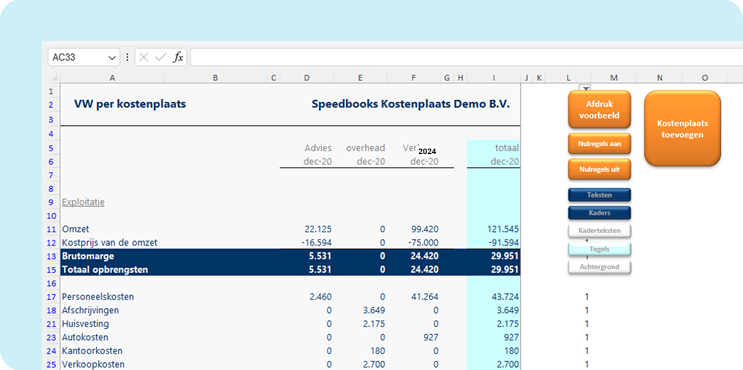Select column O header
The width and height of the screenshot is (743, 370).
pyautogui.click(x=705, y=78)
